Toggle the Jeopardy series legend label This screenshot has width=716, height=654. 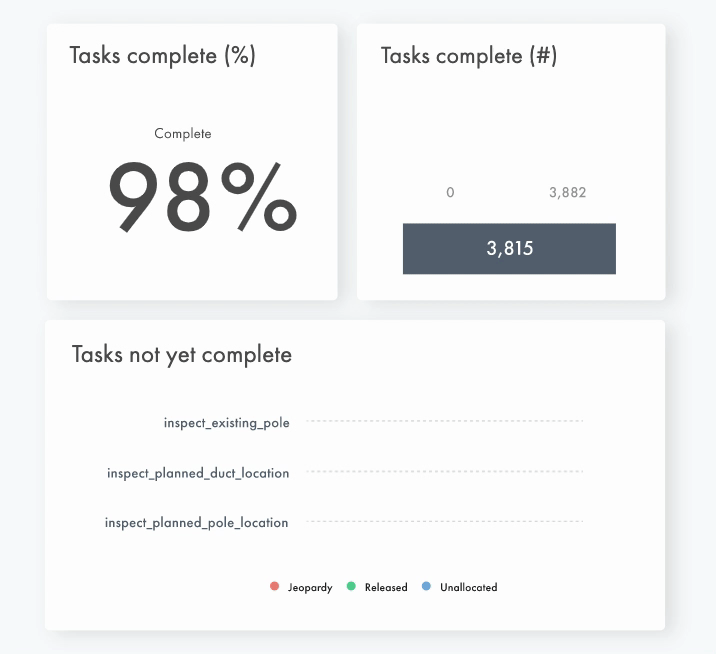(x=310, y=588)
